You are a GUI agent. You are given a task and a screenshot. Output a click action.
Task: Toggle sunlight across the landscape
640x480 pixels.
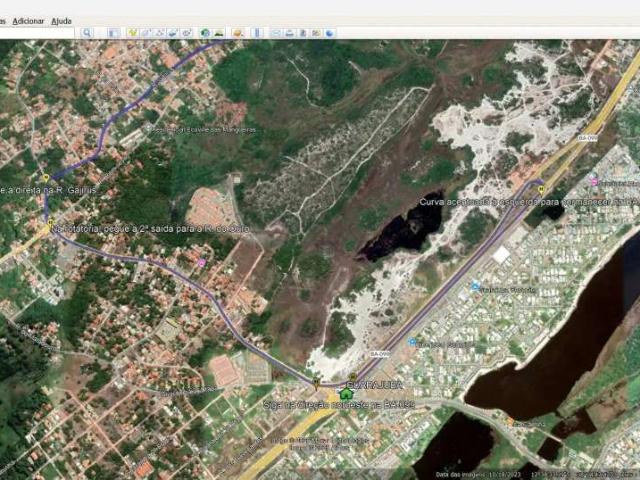tap(219, 33)
